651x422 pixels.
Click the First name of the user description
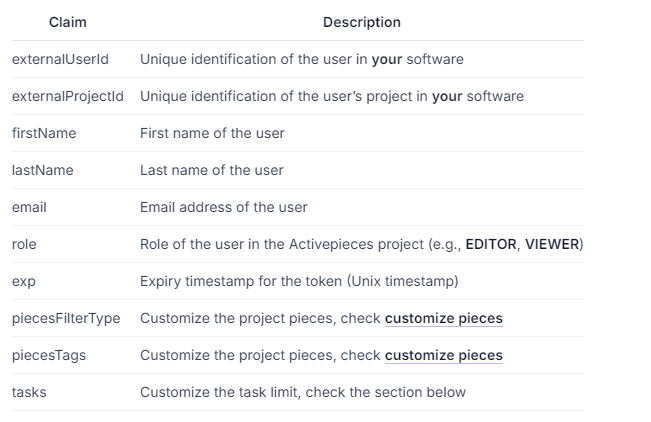(212, 133)
